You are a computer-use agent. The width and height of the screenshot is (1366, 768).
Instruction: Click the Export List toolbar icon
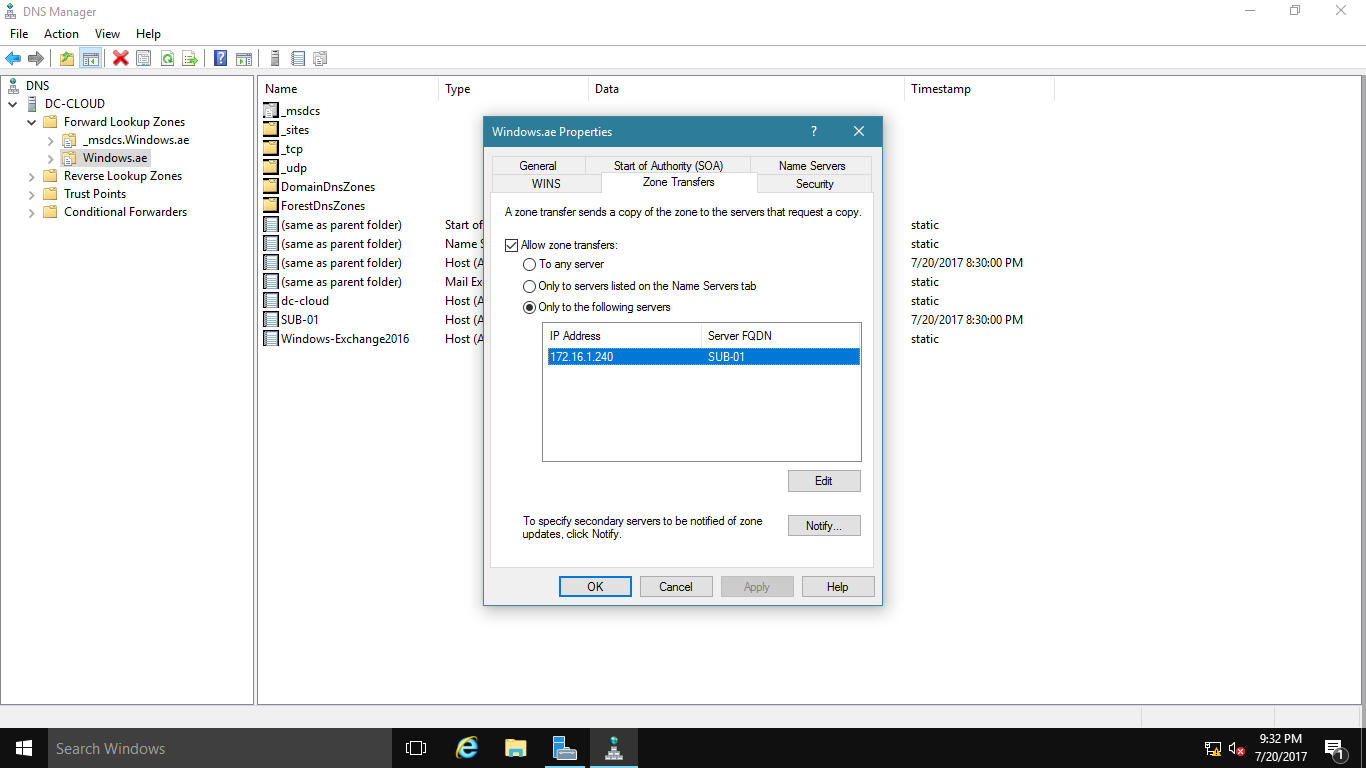coord(190,59)
